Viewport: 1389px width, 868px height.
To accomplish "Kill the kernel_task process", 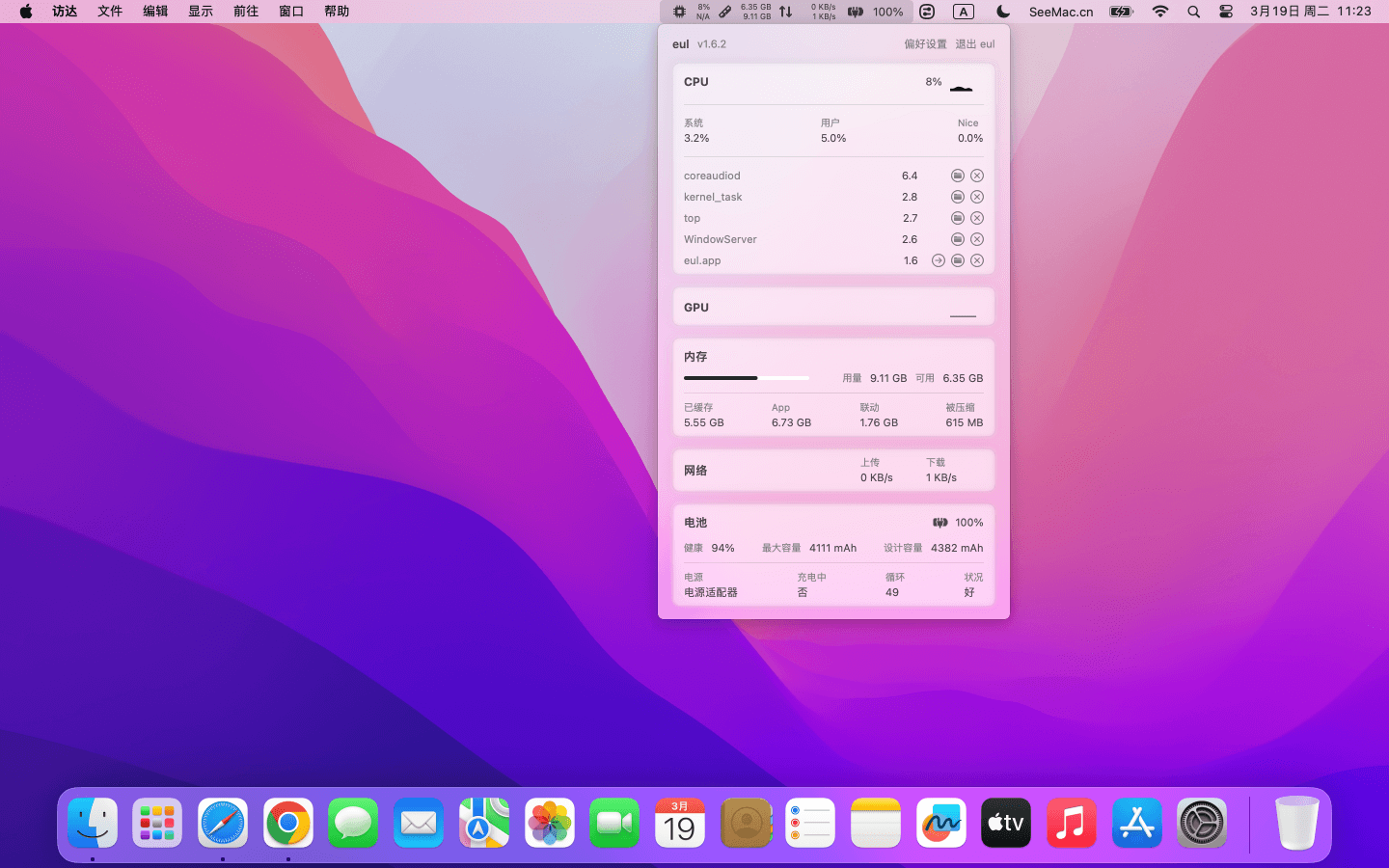I will coord(977,197).
